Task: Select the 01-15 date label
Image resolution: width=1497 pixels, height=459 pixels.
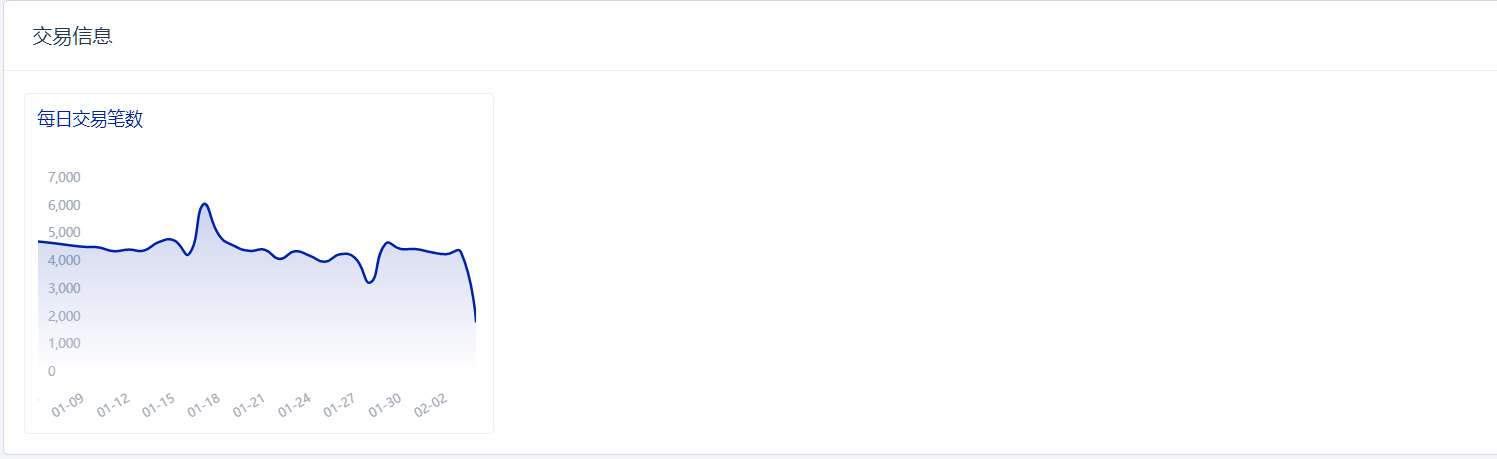Action: 158,405
